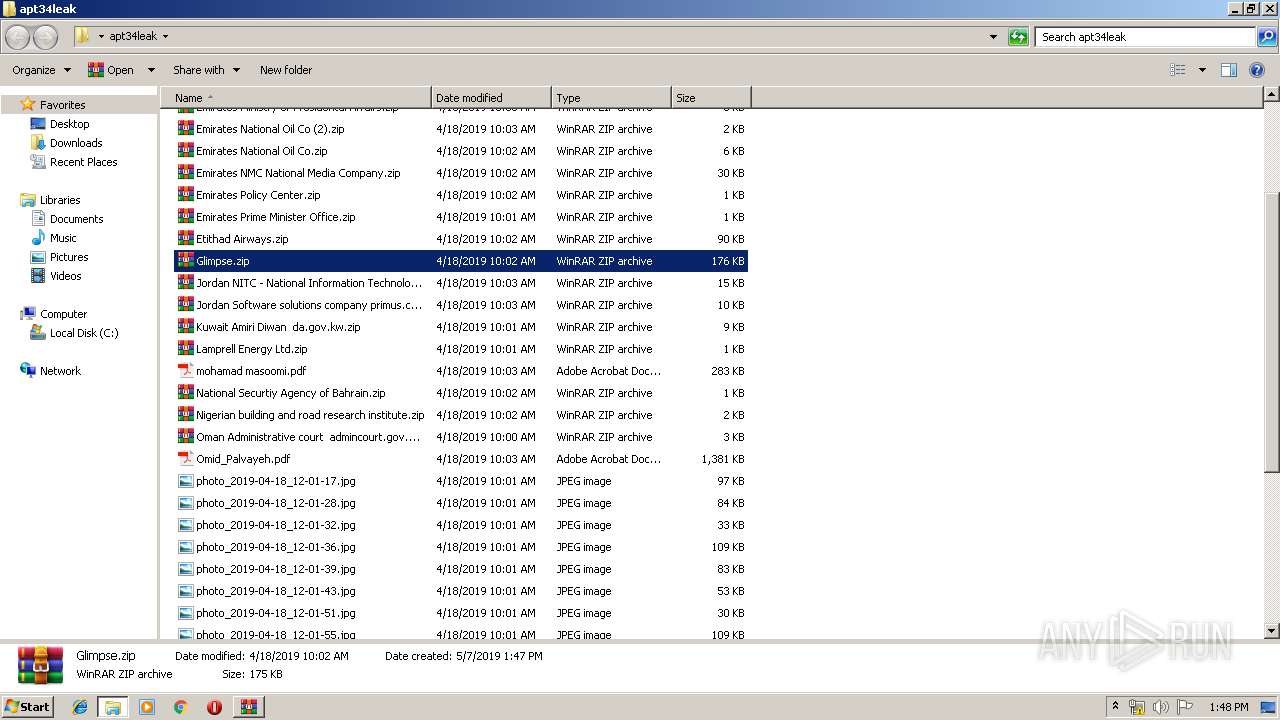Image resolution: width=1280 pixels, height=720 pixels.
Task: Open Pictures library
Action: 69,257
